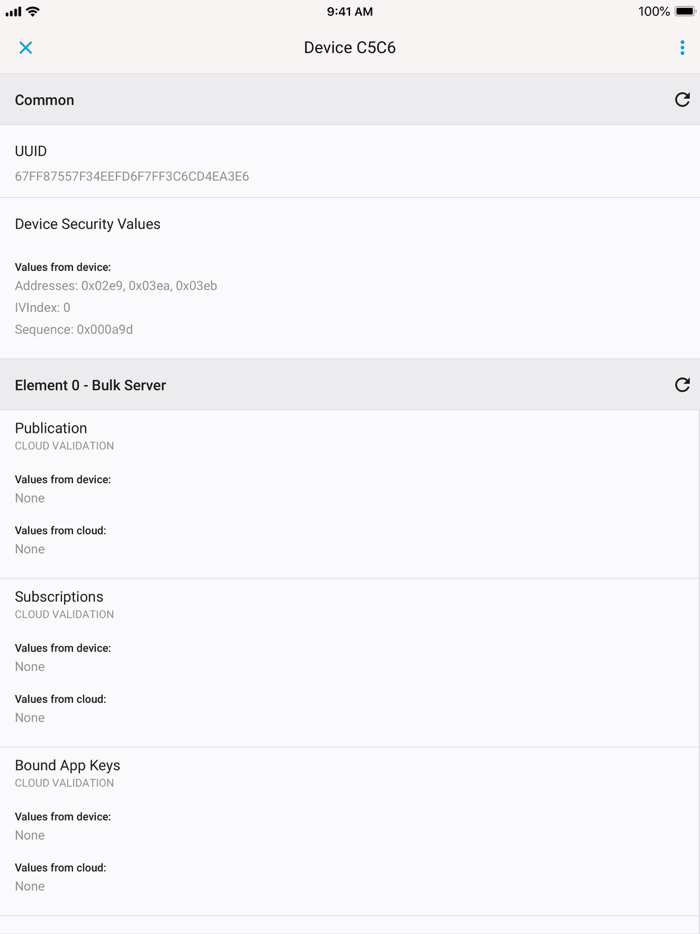
Task: Tap Cloud Validation label under Publication
Action: (x=64, y=446)
